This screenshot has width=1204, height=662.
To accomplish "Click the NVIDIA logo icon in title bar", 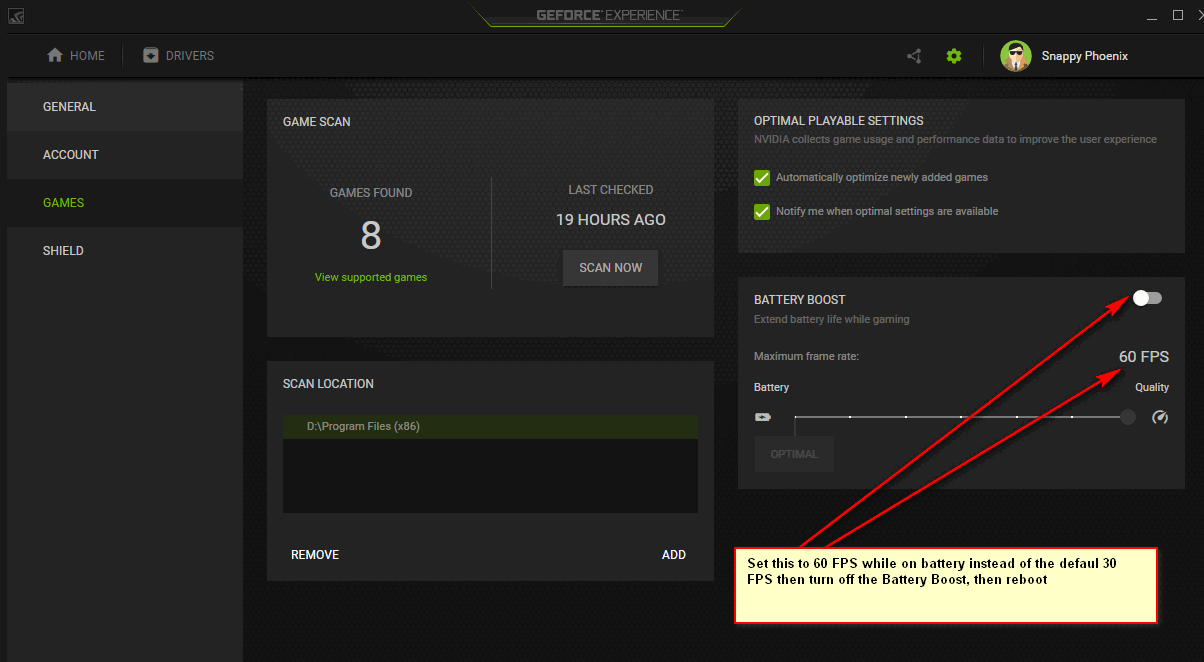I will [17, 16].
